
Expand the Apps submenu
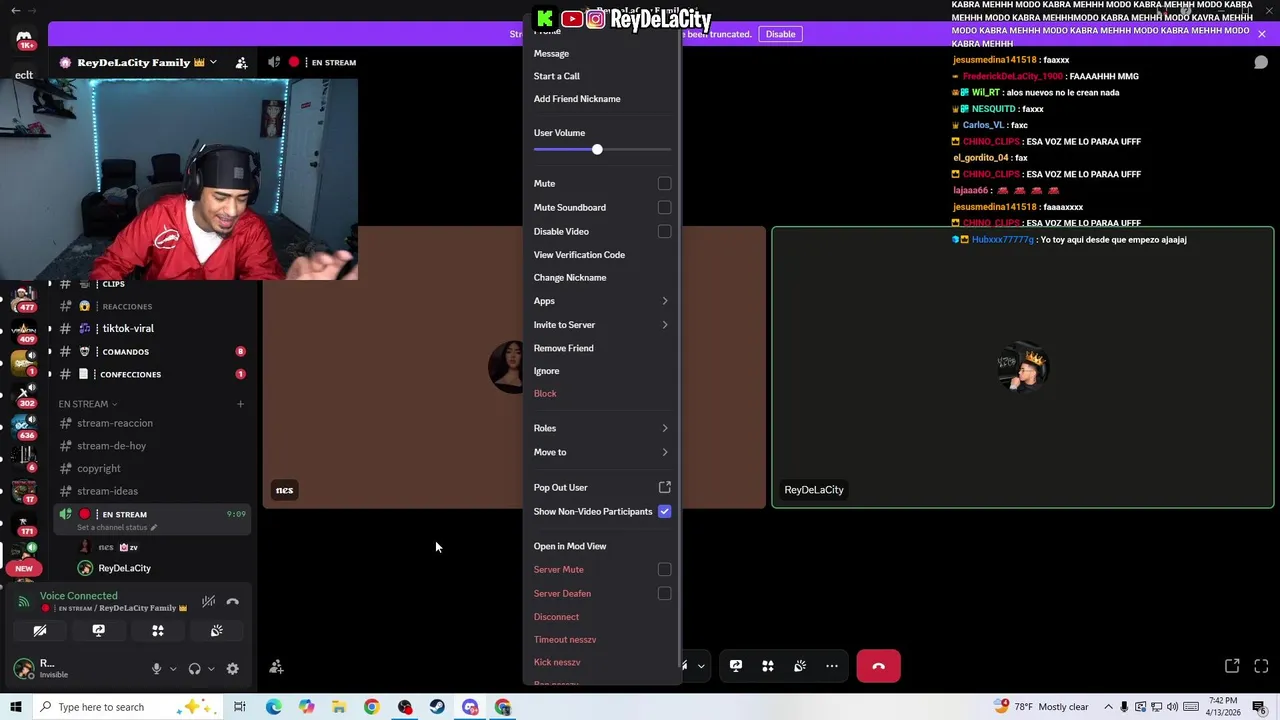602,301
